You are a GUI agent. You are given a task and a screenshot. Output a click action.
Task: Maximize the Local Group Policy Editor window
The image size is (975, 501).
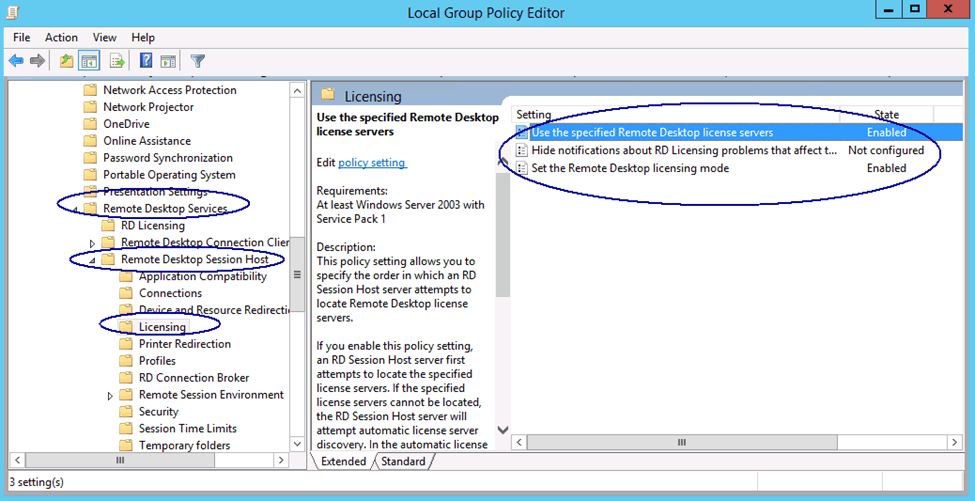click(915, 9)
